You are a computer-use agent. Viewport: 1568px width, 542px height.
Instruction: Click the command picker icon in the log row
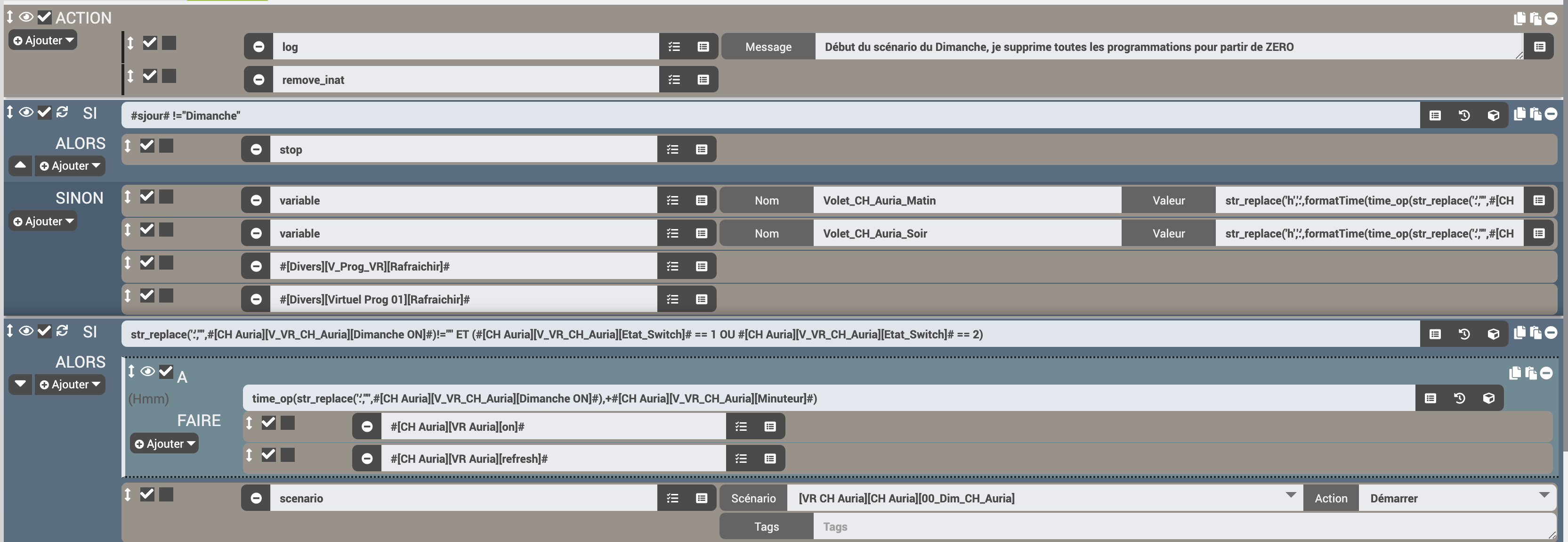(703, 47)
